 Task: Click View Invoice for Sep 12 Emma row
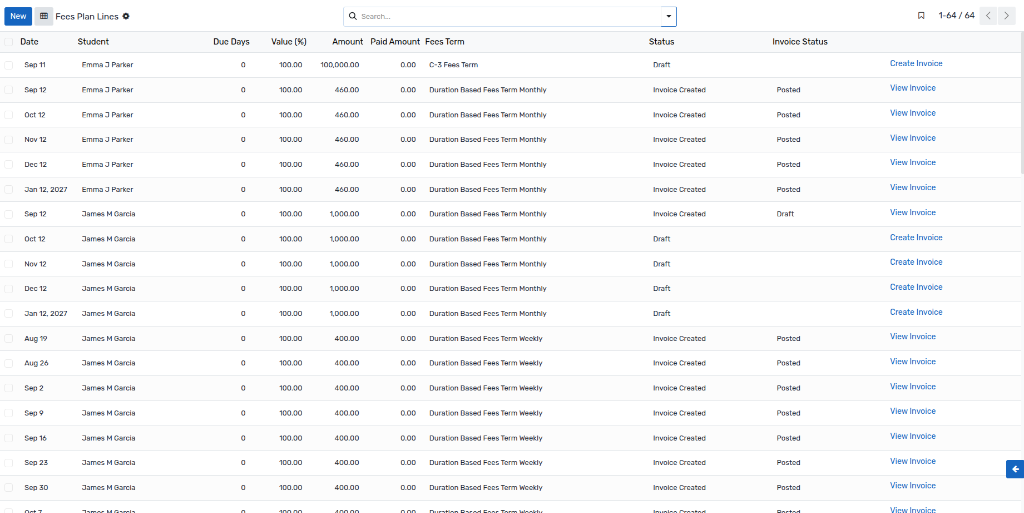[x=913, y=88]
